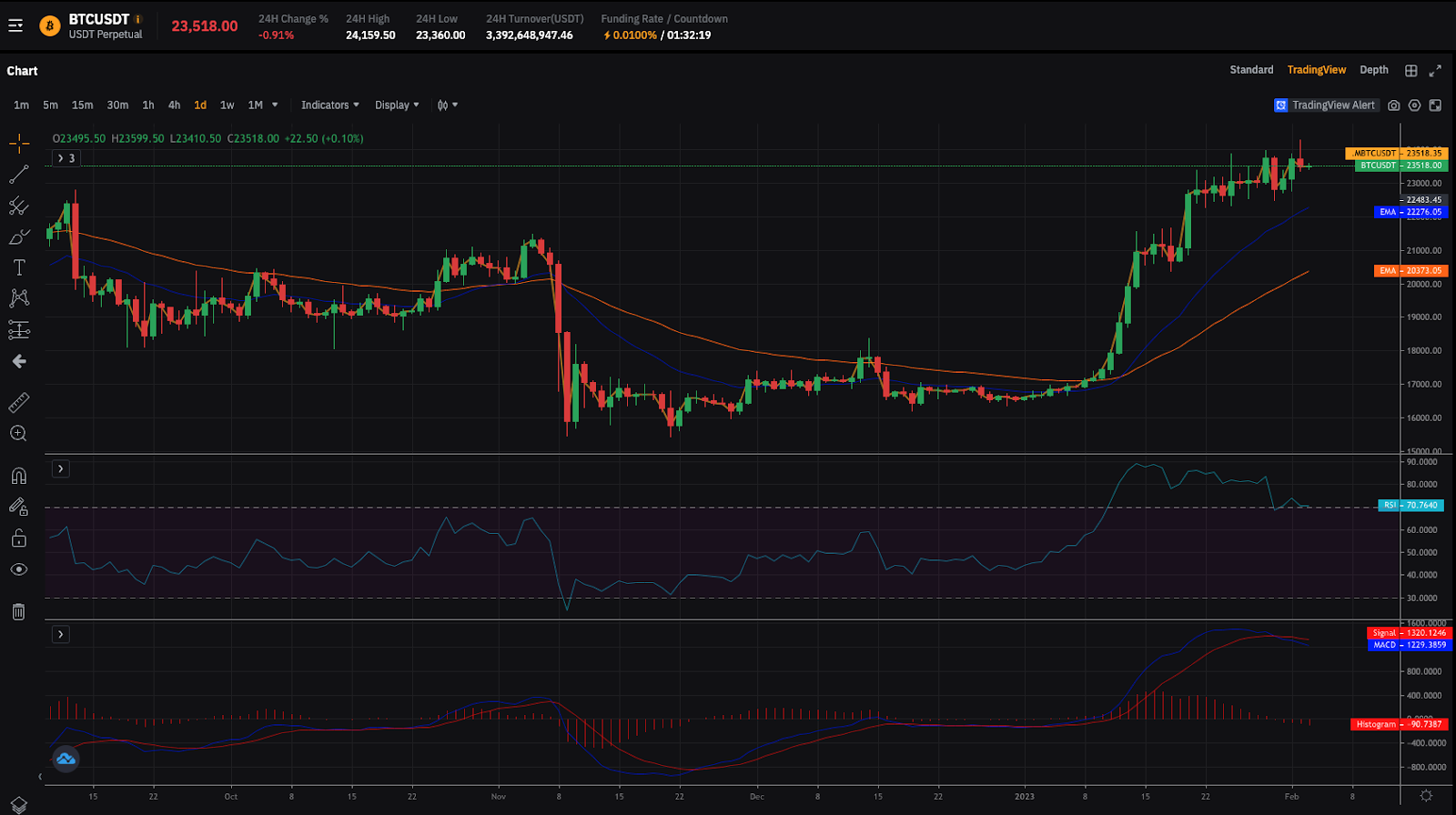Image resolution: width=1456 pixels, height=815 pixels.
Task: Select the crosshair cursor tool
Action: 19,143
